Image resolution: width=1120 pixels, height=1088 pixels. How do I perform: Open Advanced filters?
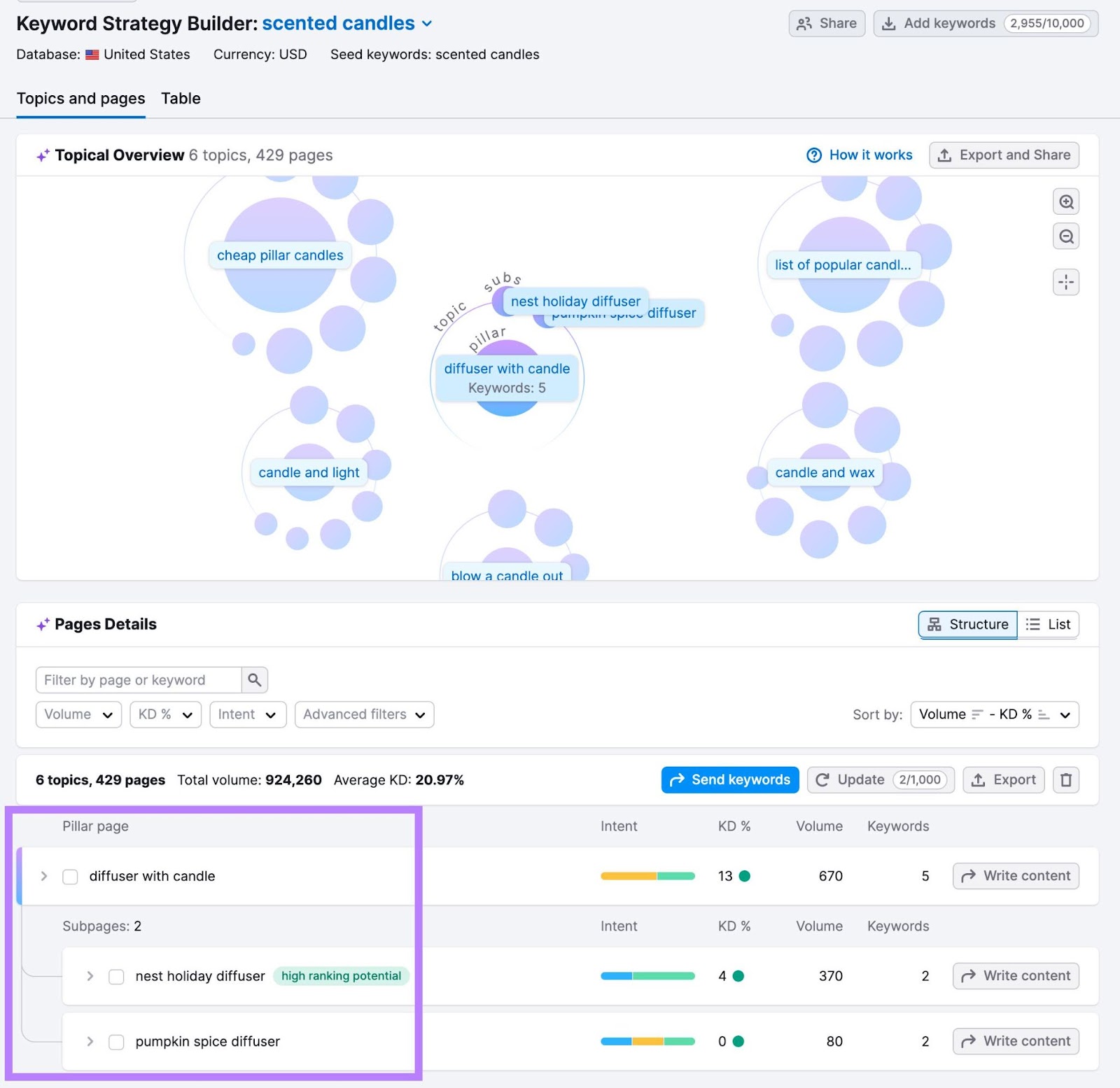pos(363,714)
